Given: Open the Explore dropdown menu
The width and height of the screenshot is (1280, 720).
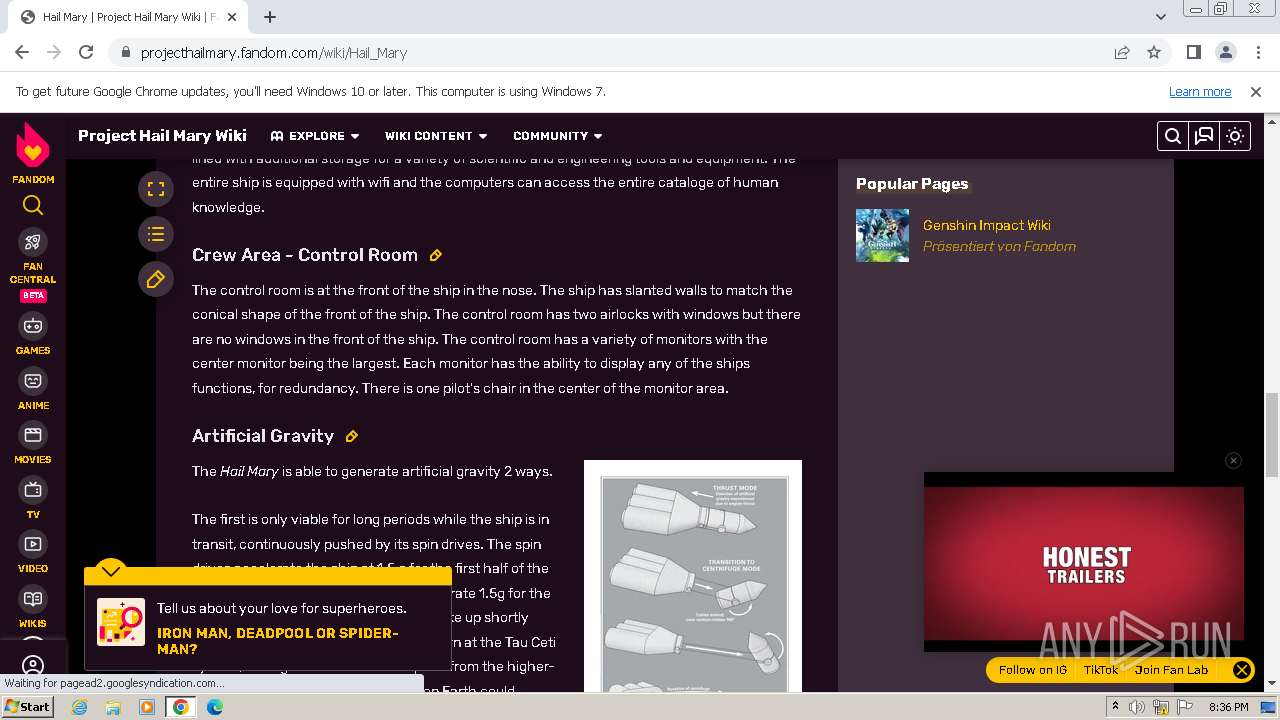Looking at the screenshot, I should pos(314,136).
